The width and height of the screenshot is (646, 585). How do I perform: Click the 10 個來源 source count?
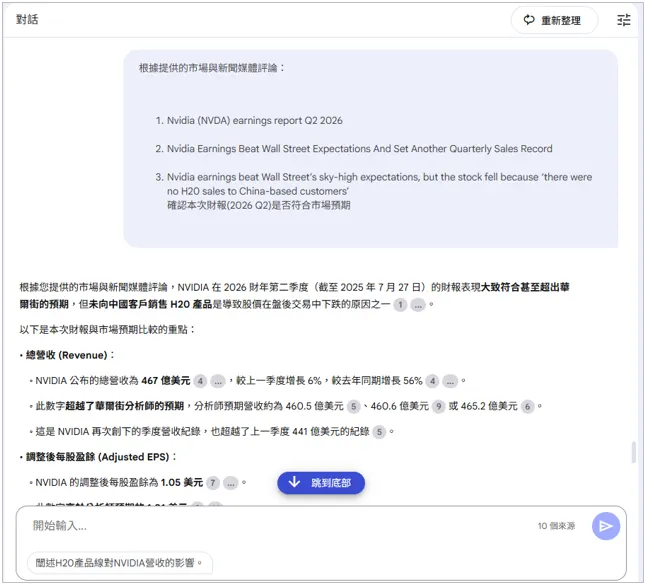click(556, 526)
